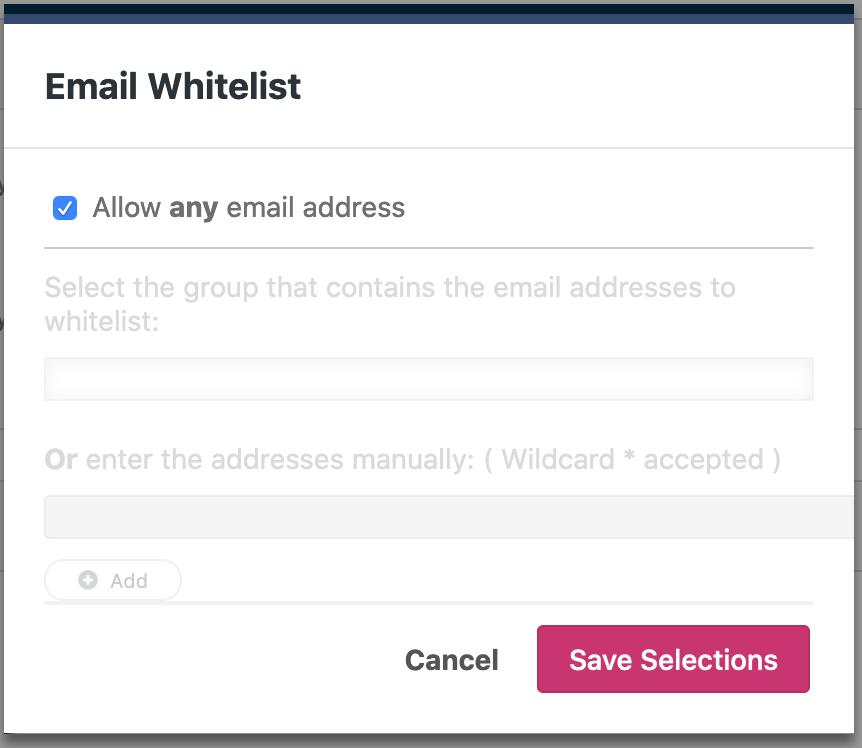
Task: Click the bold word "any" in checkbox label
Action: (x=193, y=208)
